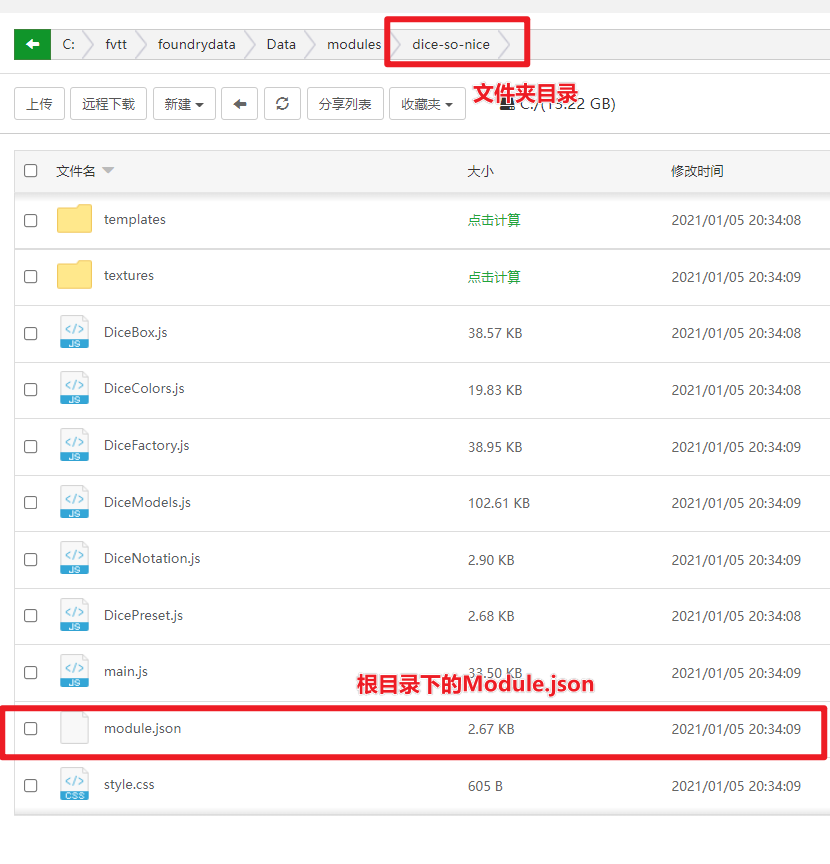Click the 远程下载 button
This screenshot has width=830, height=864.
109,104
